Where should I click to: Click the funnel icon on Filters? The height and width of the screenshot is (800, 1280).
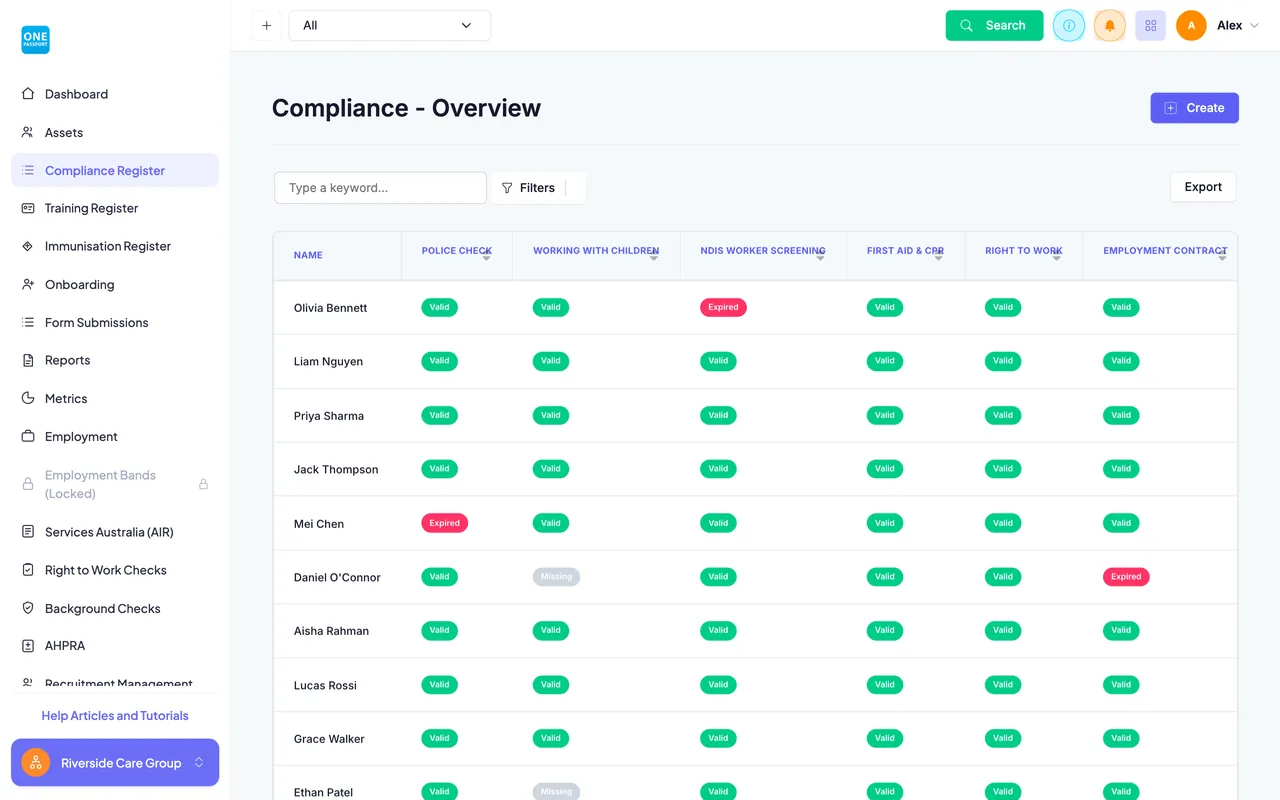pyautogui.click(x=507, y=188)
